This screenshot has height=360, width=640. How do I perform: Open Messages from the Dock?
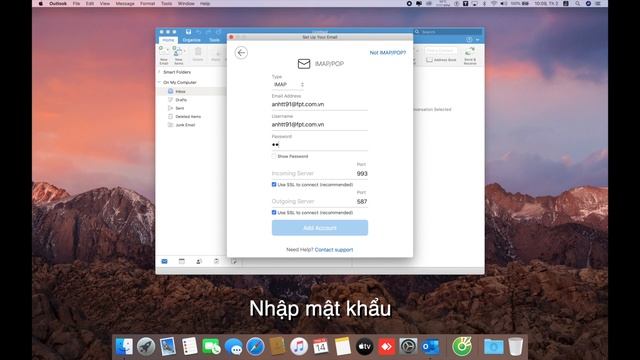[x=233, y=347]
